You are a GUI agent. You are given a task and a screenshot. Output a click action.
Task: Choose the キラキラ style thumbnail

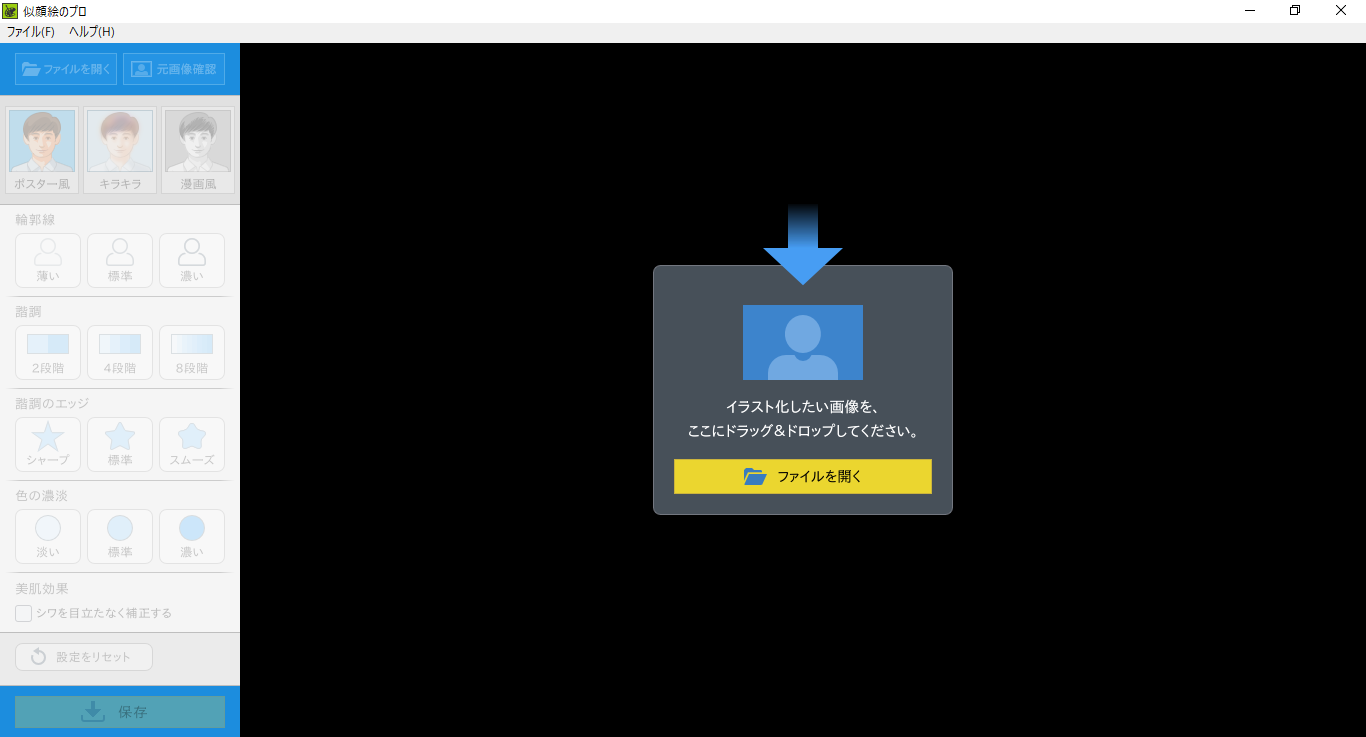120,150
